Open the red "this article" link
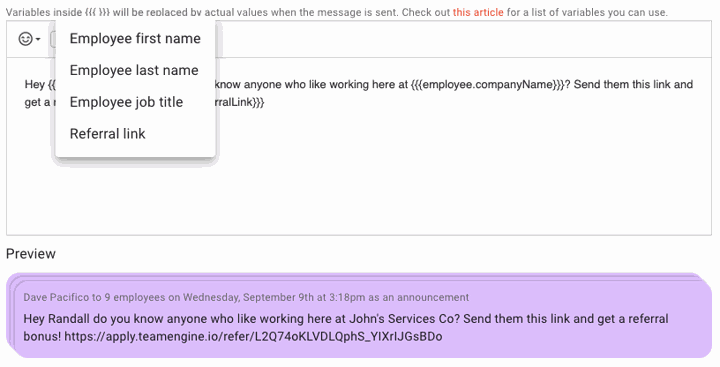 [478, 12]
